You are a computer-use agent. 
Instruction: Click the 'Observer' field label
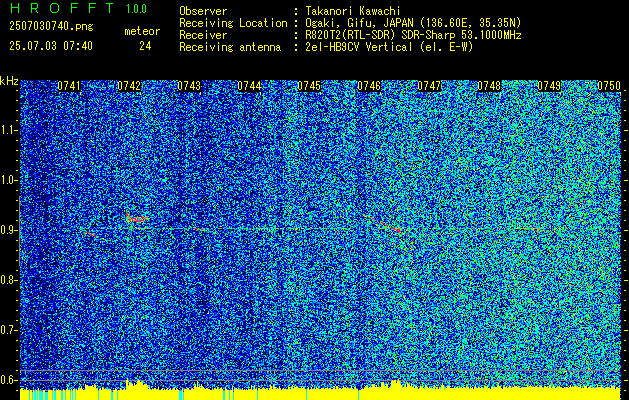tap(203, 11)
